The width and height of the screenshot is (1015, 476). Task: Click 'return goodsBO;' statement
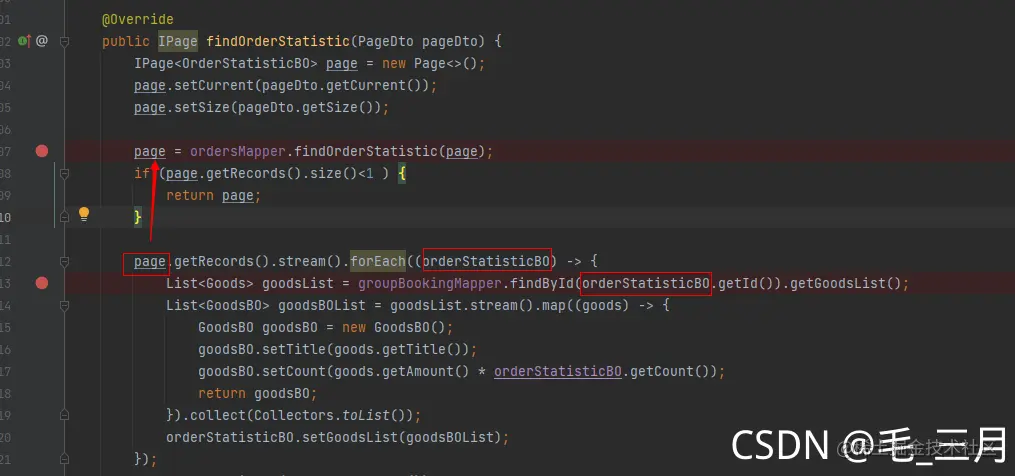[258, 394]
